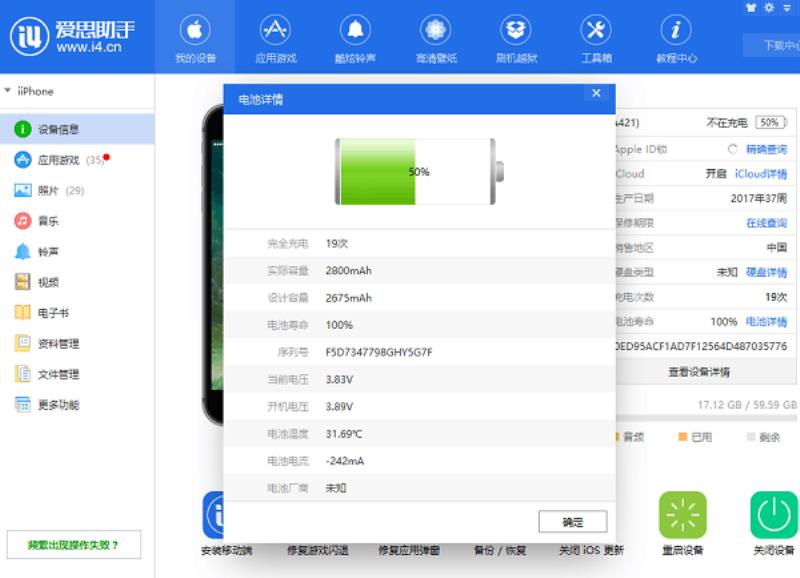This screenshot has height=578, width=800.
Task: Select the 当前电压 3.83V value
Action: (339, 380)
